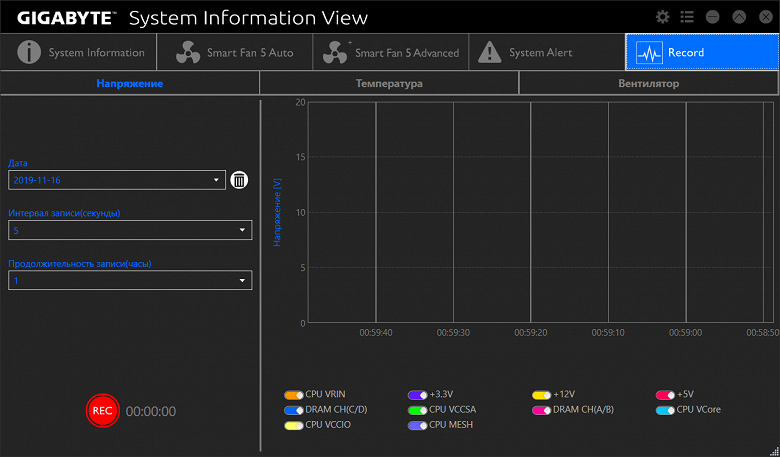Start recording with the red REC button
The height and width of the screenshot is (457, 780).
point(102,410)
